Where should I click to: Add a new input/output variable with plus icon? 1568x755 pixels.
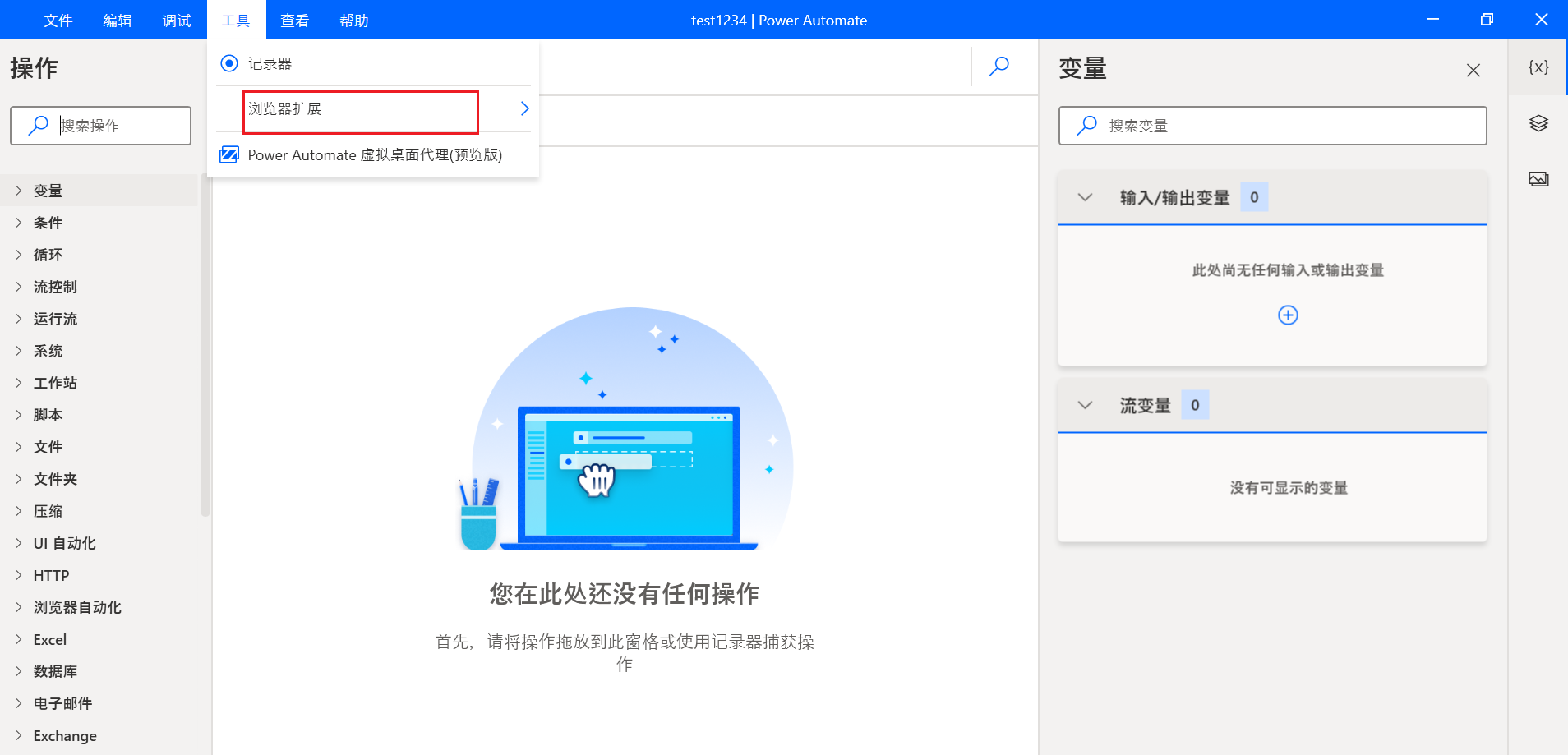click(x=1288, y=315)
